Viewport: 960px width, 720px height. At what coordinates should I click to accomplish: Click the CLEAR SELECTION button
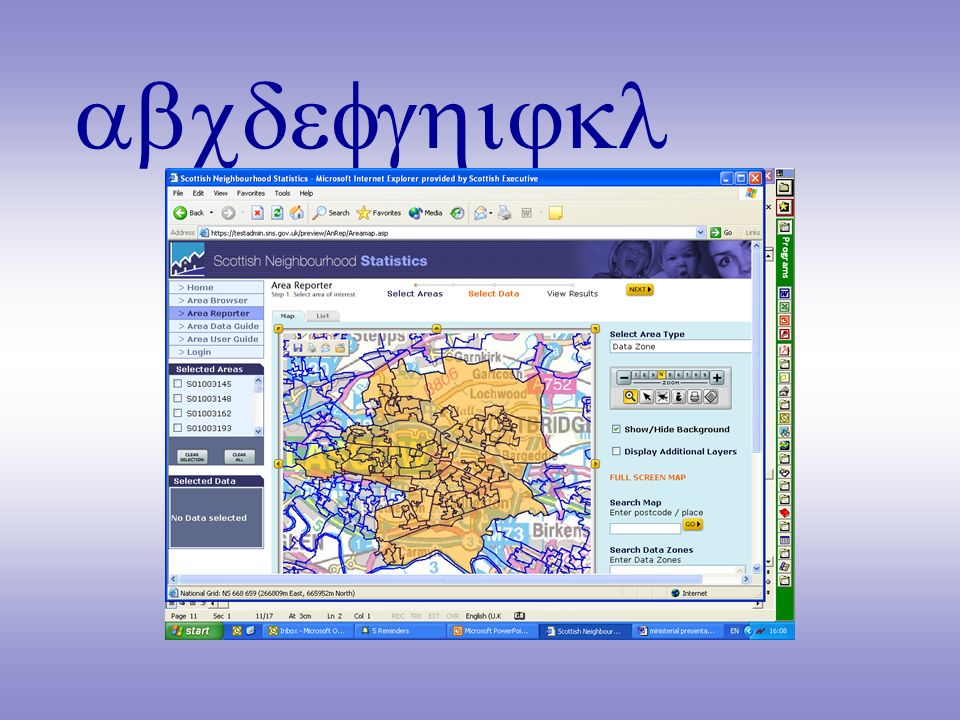192,457
